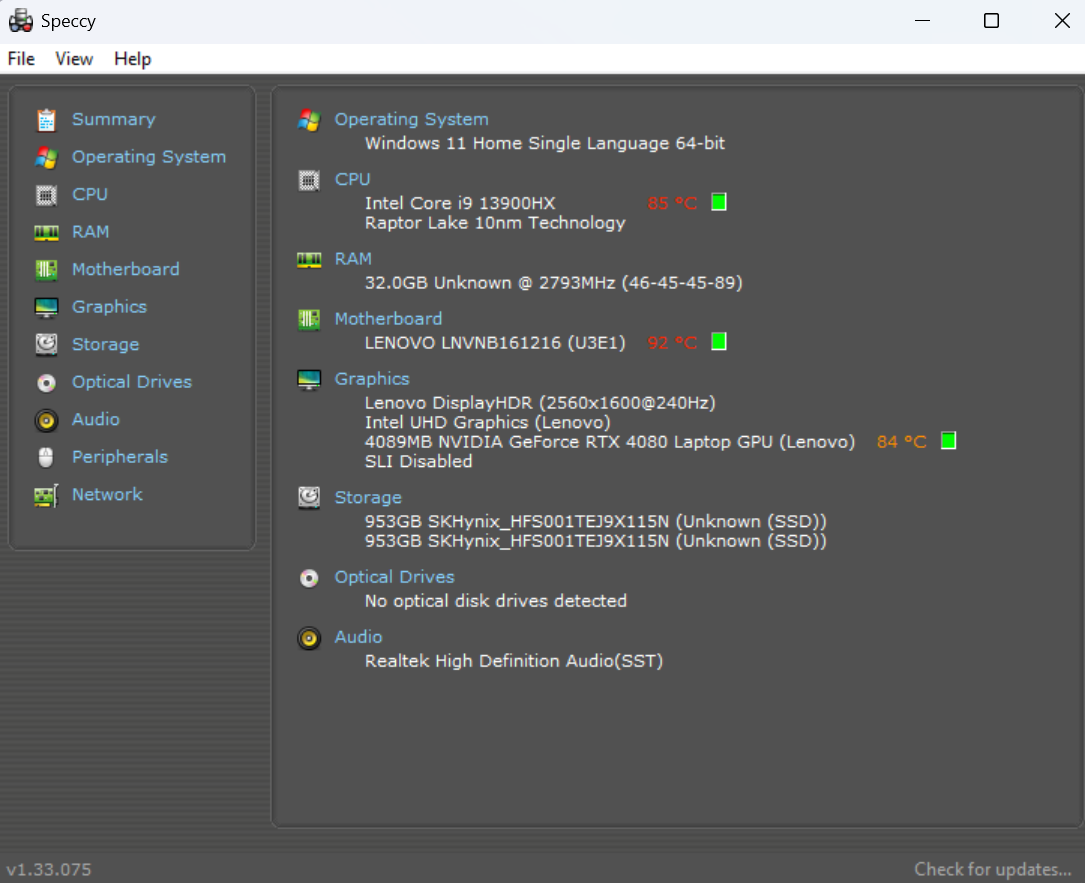
Task: Maximize the Speccy window
Action: 992,21
